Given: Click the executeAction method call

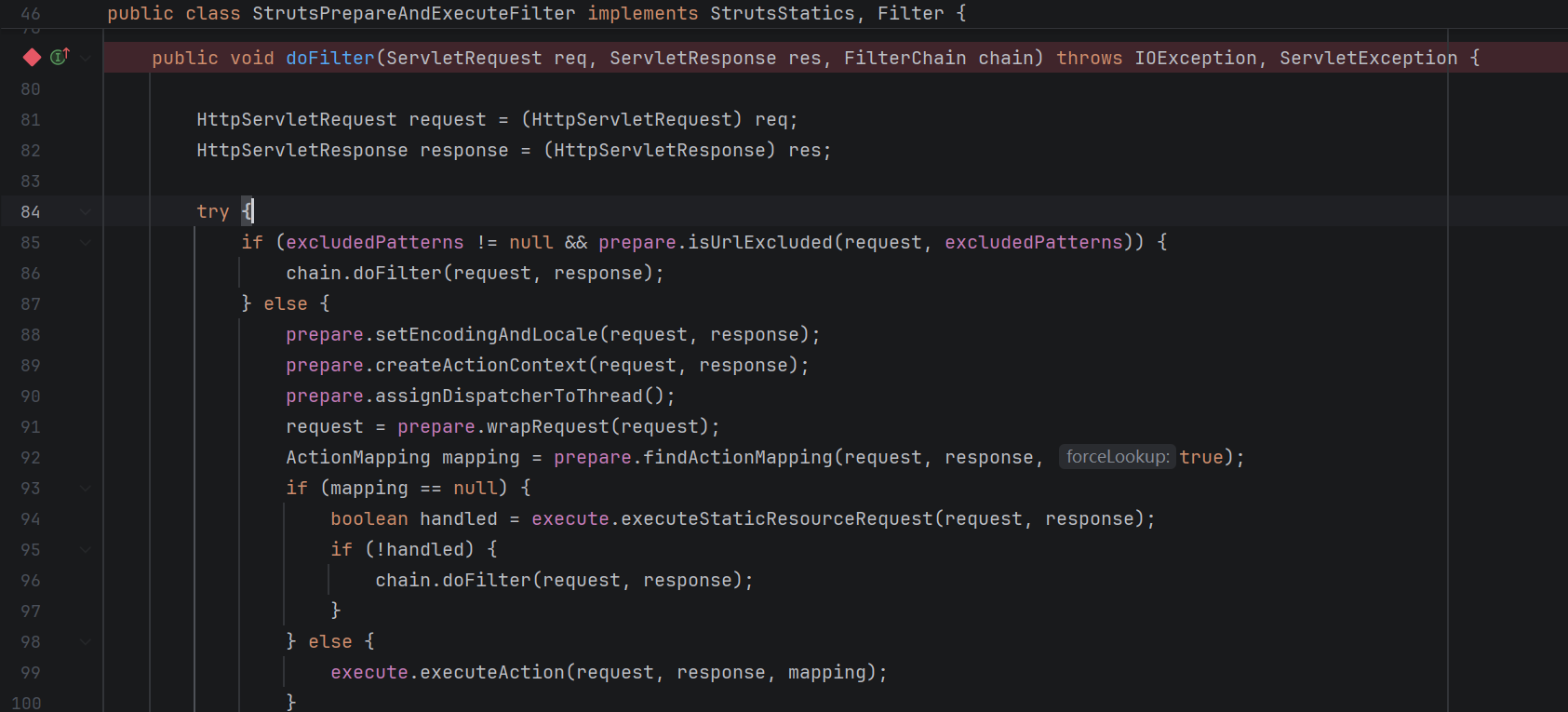Looking at the screenshot, I should tap(492, 673).
